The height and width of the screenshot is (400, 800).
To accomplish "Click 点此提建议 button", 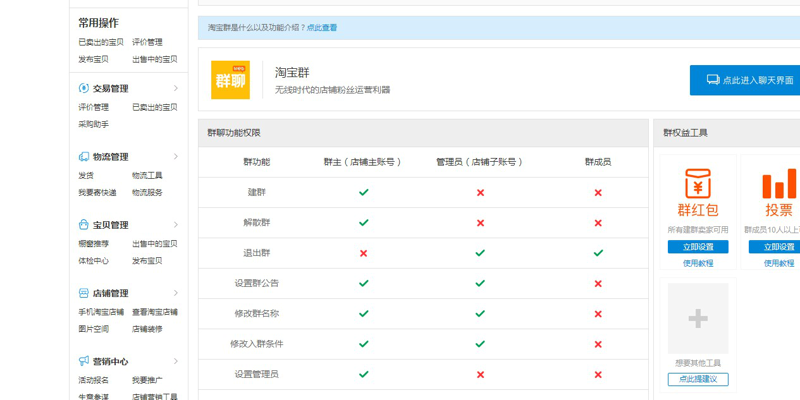I will 698,379.
